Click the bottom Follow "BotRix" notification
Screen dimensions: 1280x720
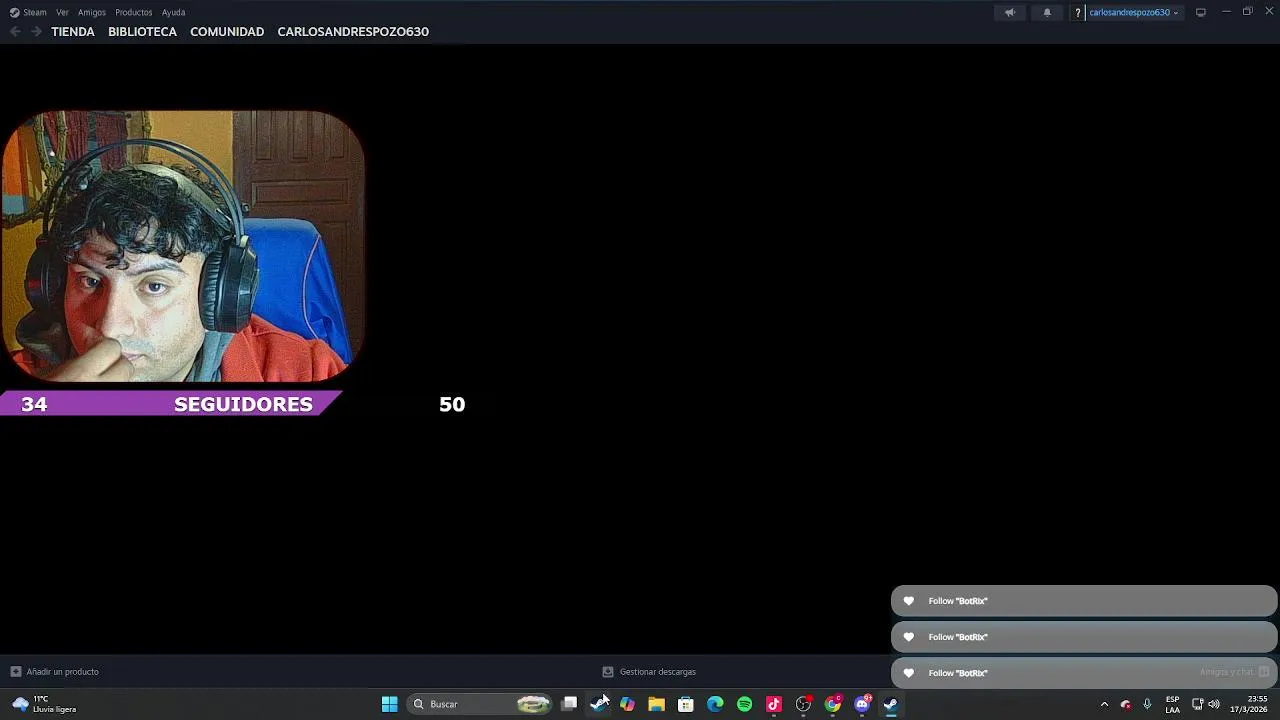tap(1084, 673)
